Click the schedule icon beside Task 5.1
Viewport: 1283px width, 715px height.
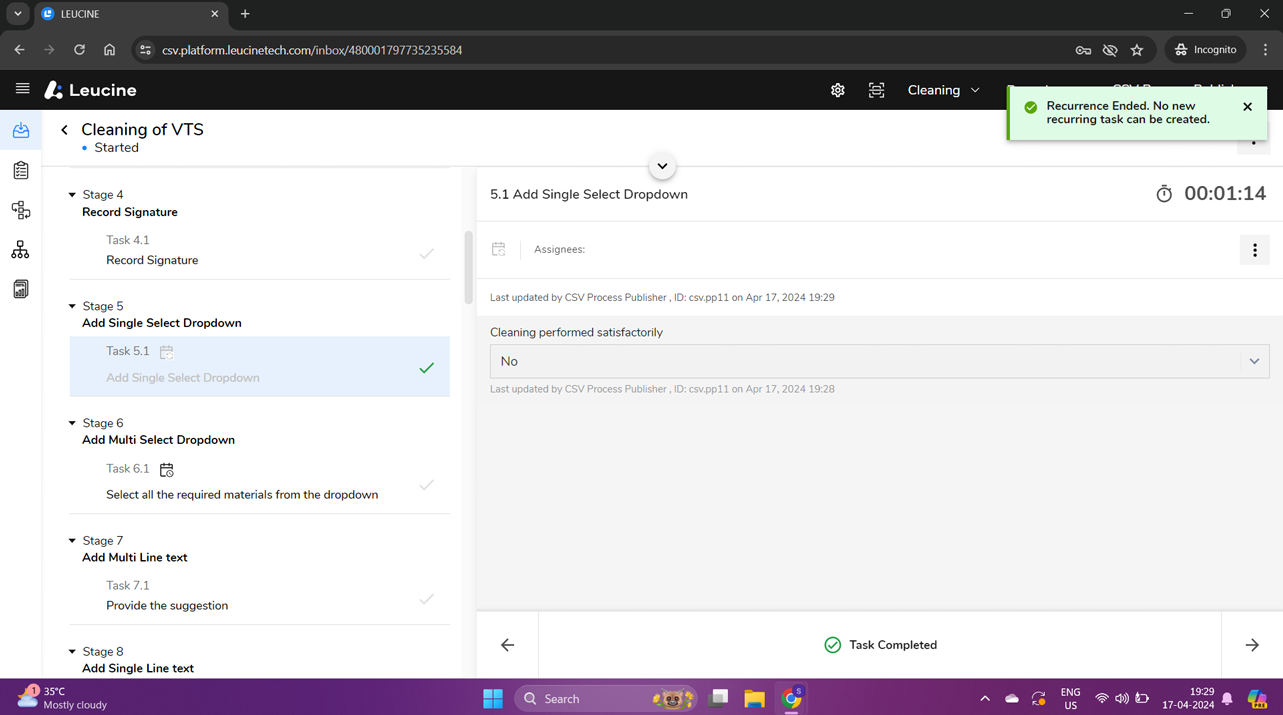point(167,352)
